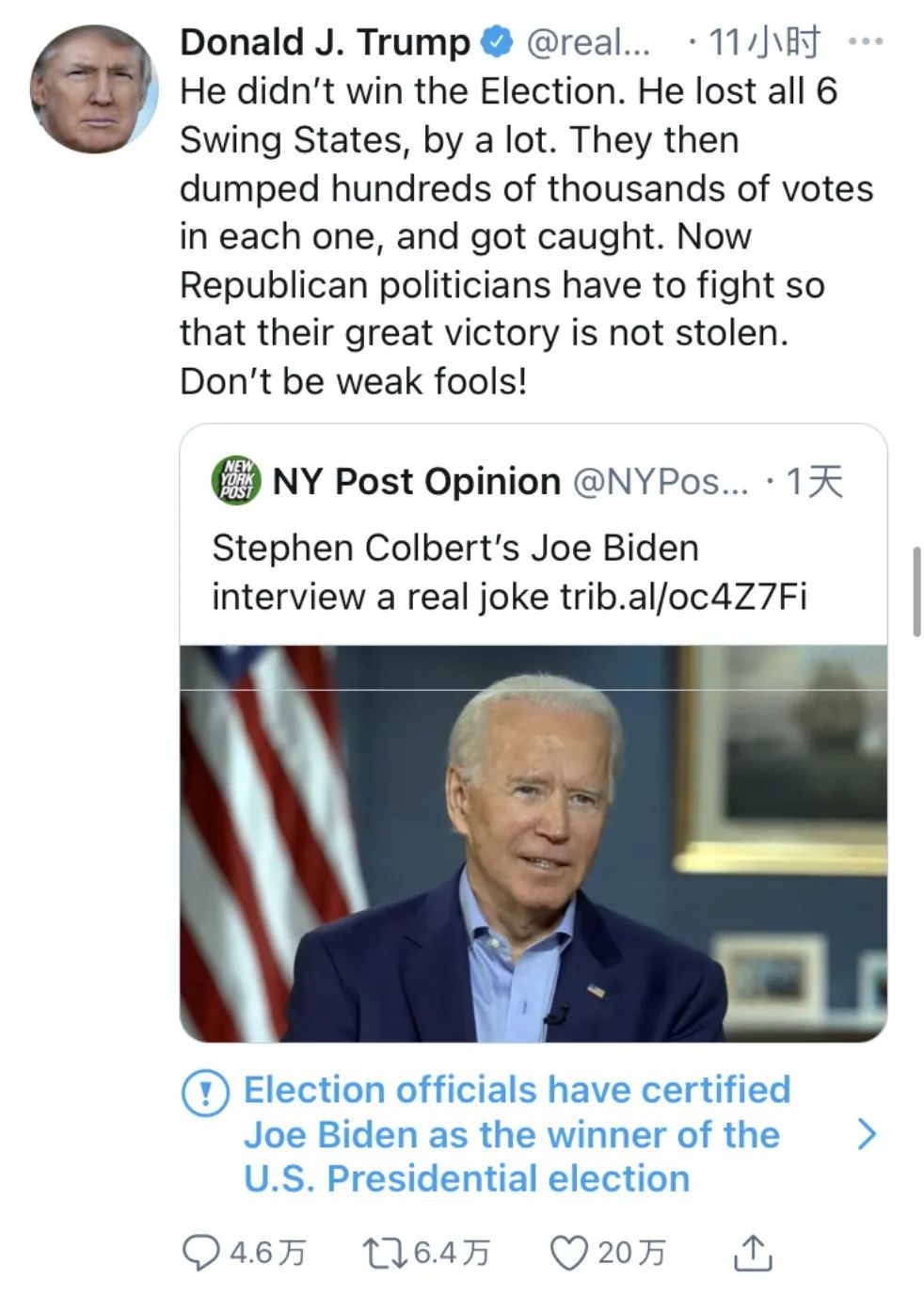The image size is (924, 1295).
Task: Click the NY Post Opinion account name
Action: click(416, 482)
